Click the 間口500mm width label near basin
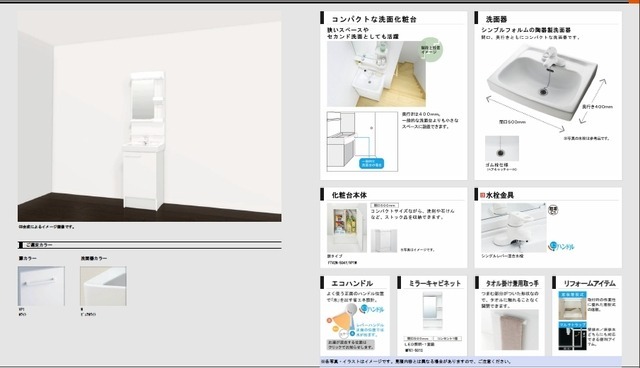 coord(512,122)
